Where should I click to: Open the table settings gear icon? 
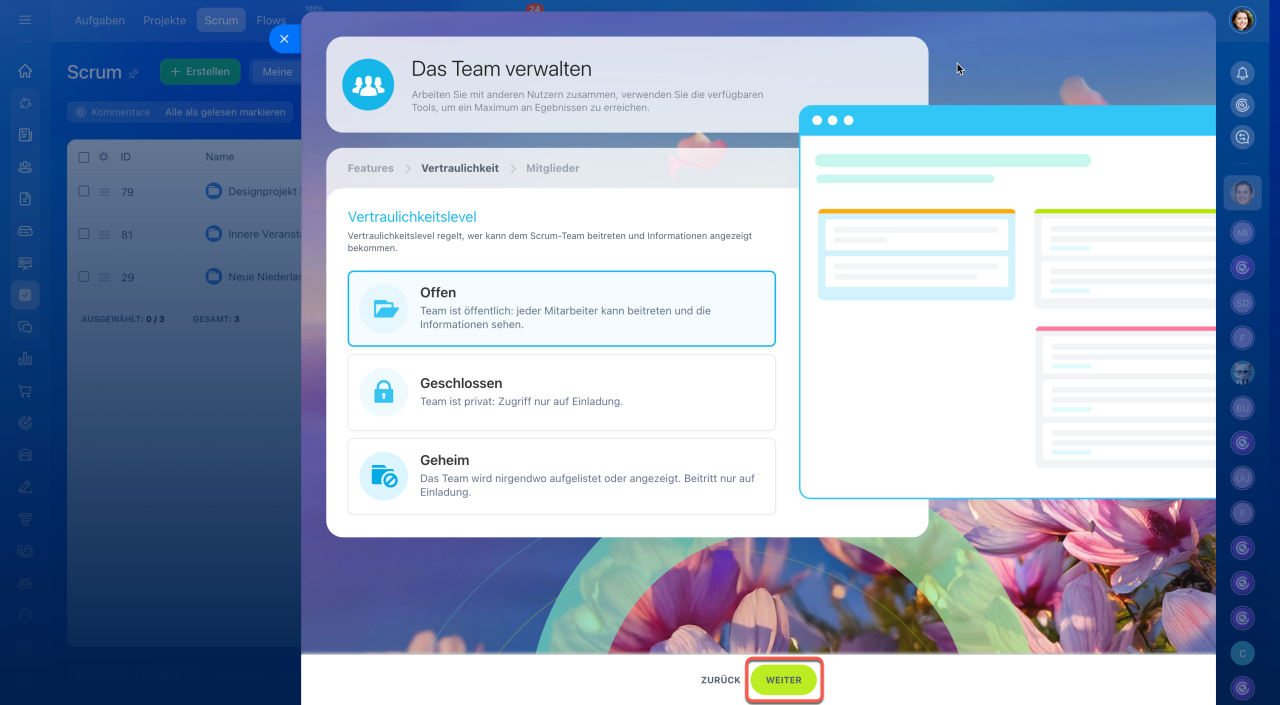103,157
